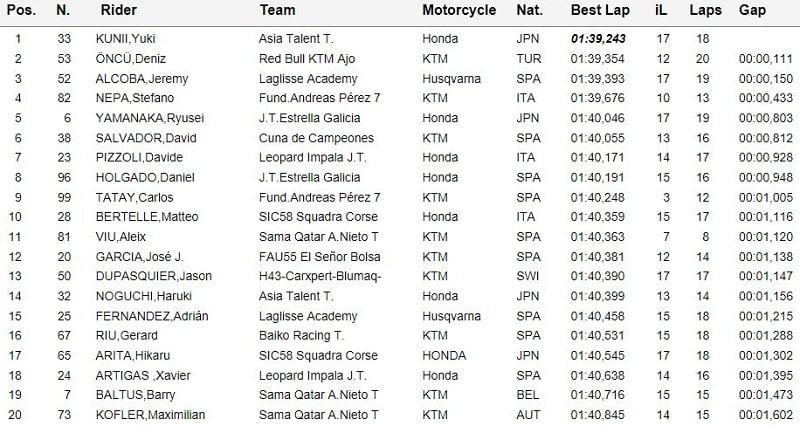Screen dimensions: 800x426
Task: Click the gap value 00:01,602
Action: point(765,413)
